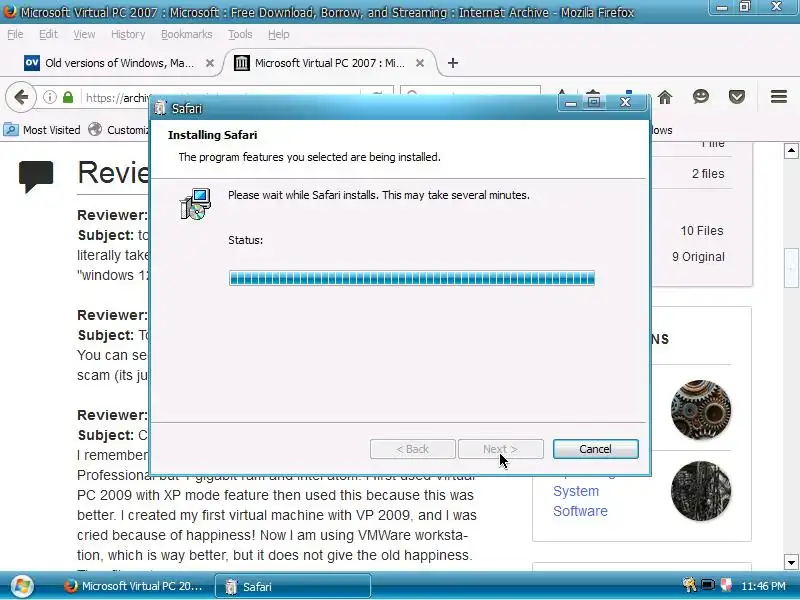Switch to Firefox via taskbar button
Image resolution: width=800 pixels, height=600 pixels.
[x=134, y=586]
